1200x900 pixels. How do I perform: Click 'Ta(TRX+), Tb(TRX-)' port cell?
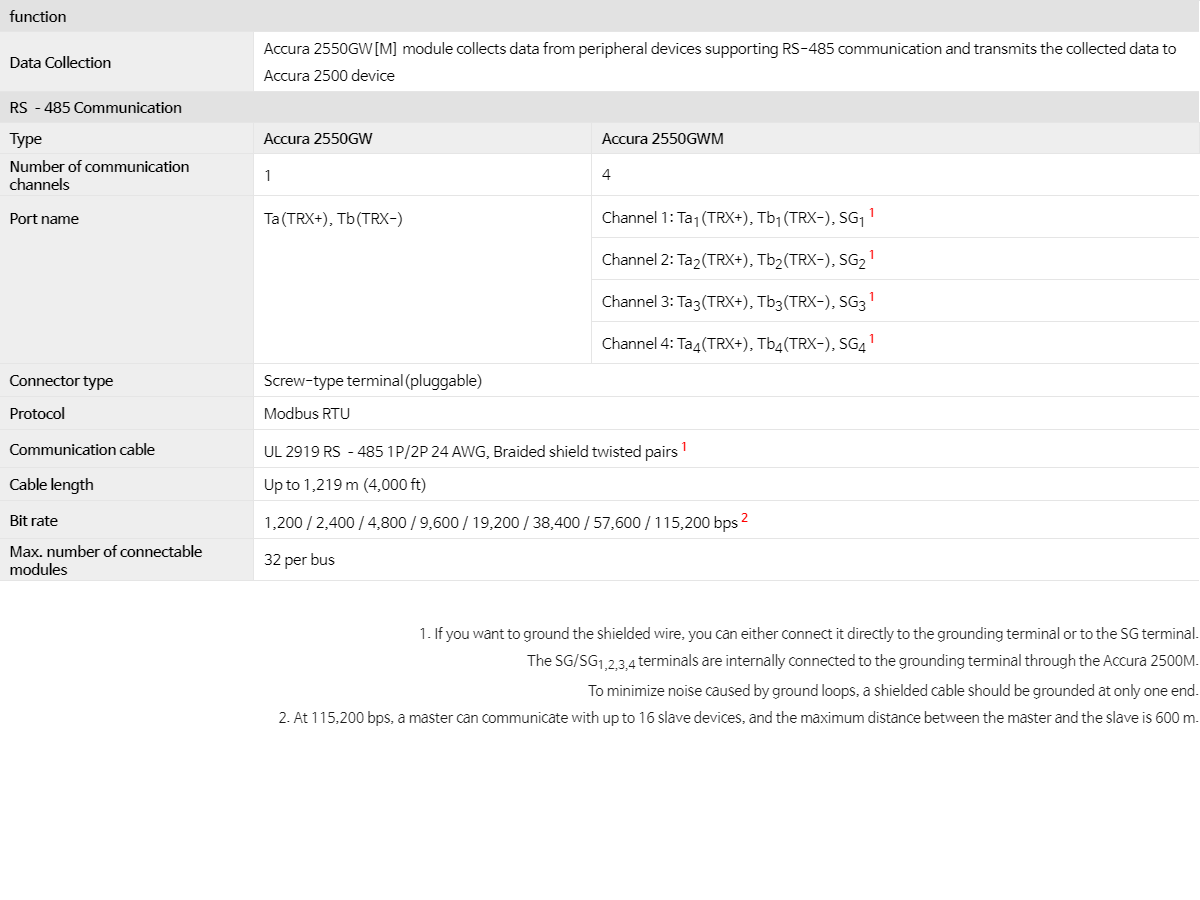[x=333, y=218]
